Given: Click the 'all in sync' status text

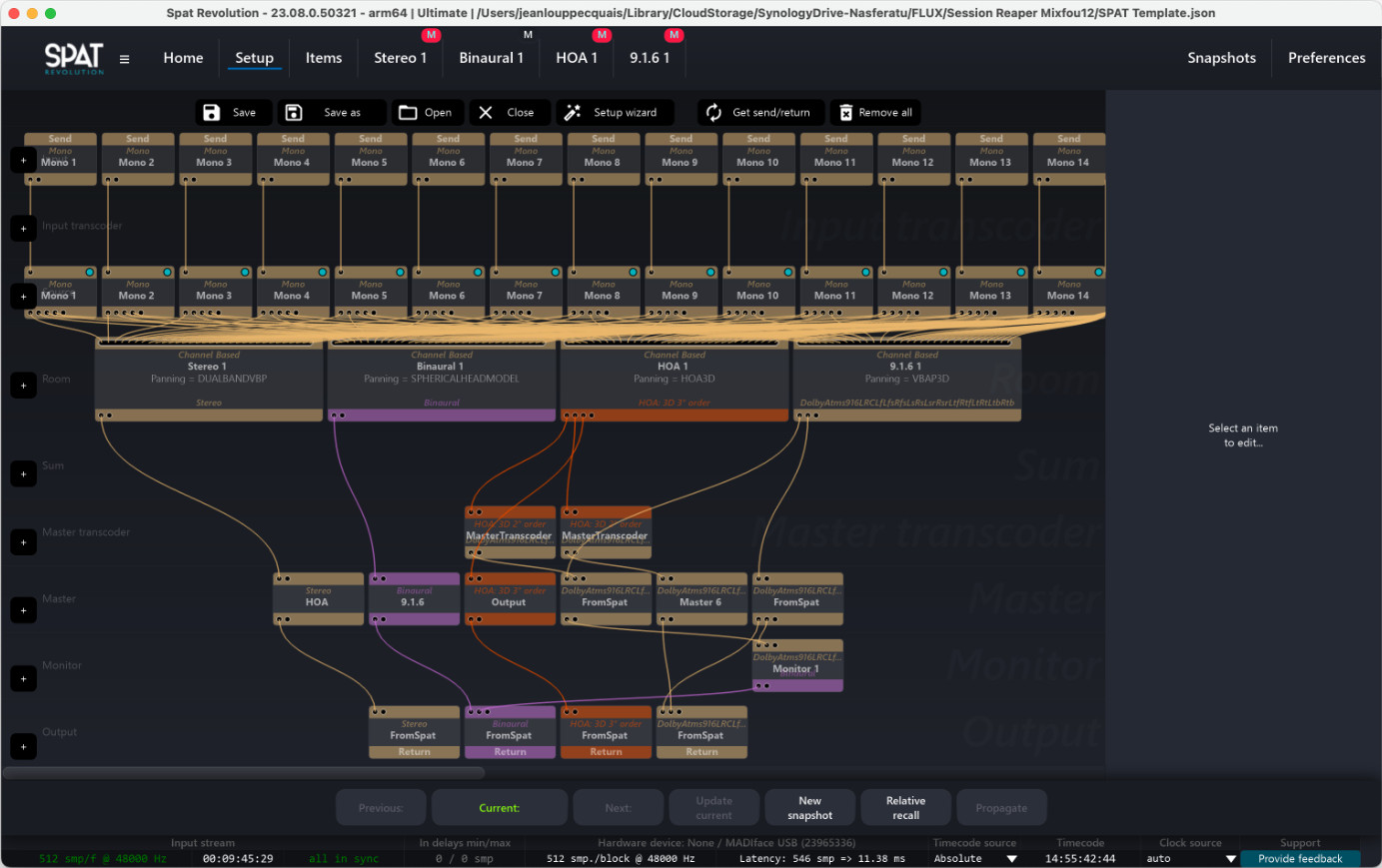Looking at the screenshot, I should click(344, 858).
